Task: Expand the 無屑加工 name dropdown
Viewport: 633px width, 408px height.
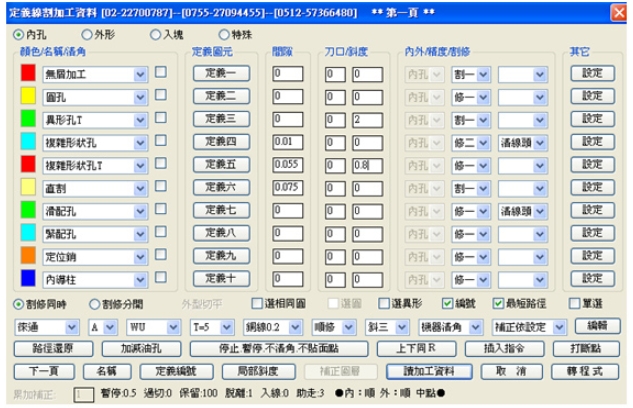Action: 140,75
